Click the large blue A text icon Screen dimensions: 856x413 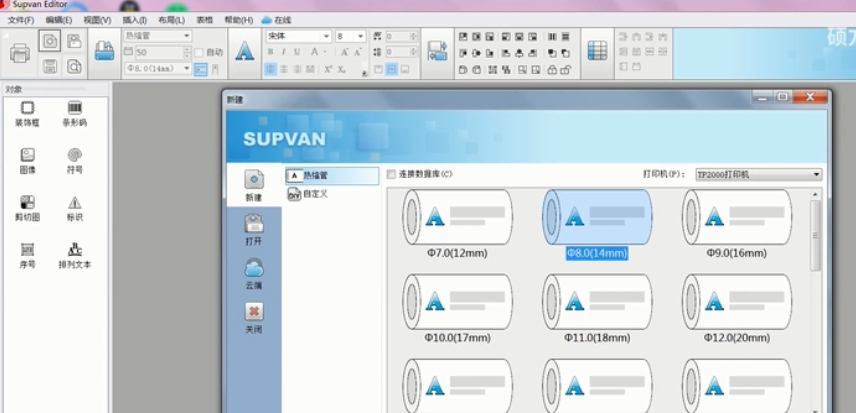tap(245, 51)
